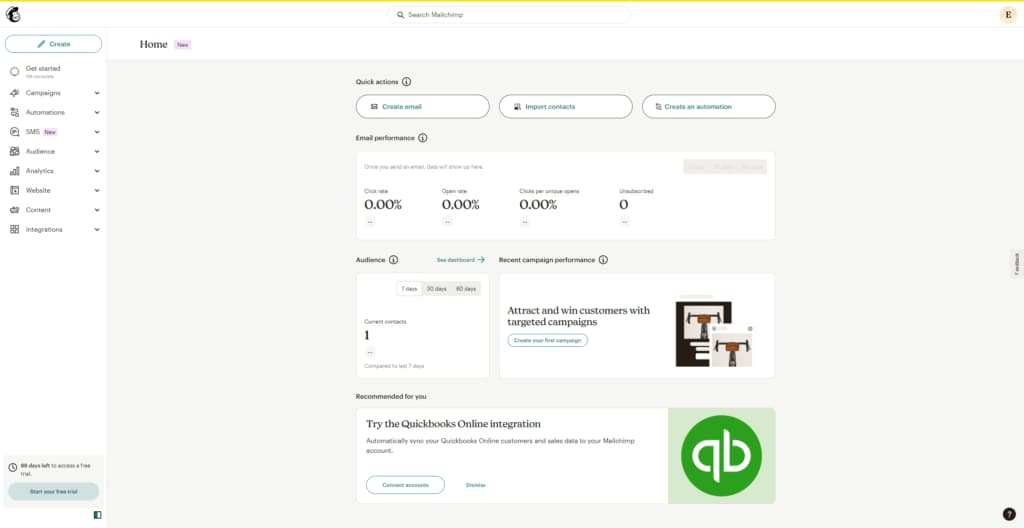Click the Click rate 0.00% value

[383, 205]
